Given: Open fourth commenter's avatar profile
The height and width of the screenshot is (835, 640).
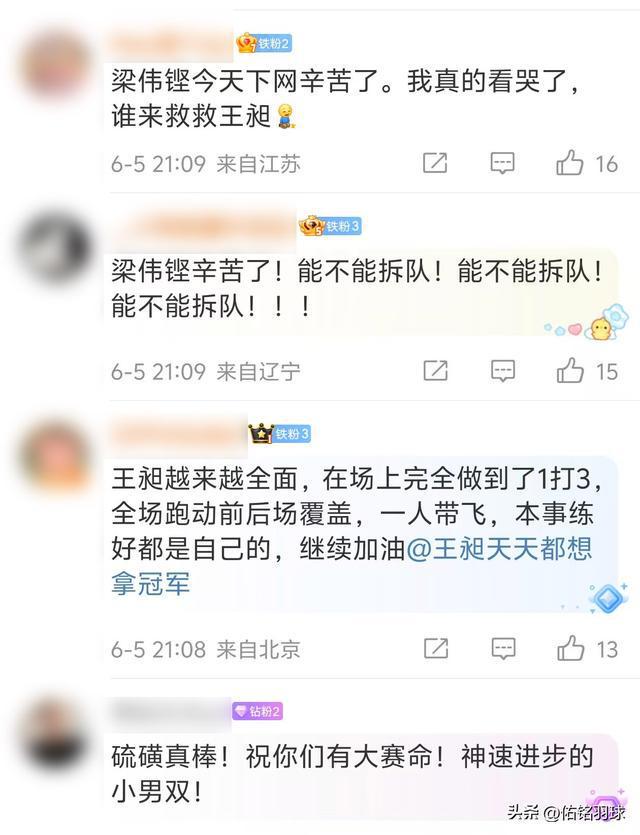Looking at the screenshot, I should point(56,733).
